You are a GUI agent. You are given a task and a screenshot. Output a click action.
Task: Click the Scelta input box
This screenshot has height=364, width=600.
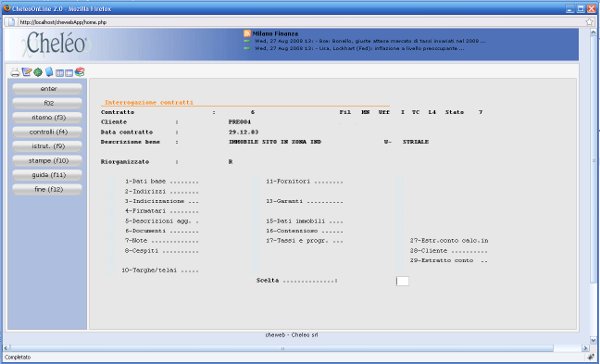click(402, 281)
